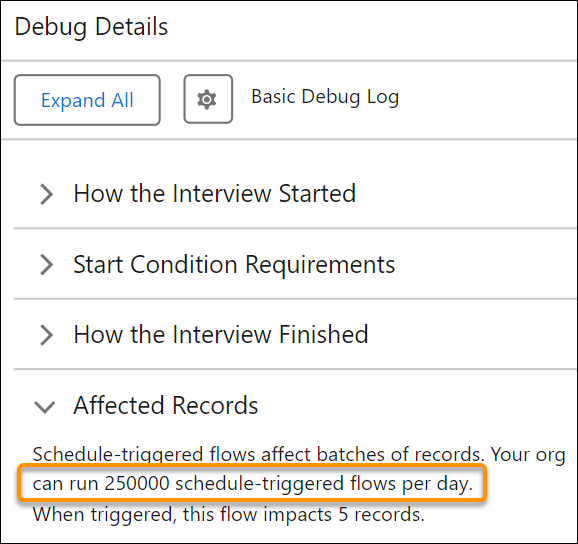
Task: Collapse the Affected Records chevron
Action: pos(45,407)
